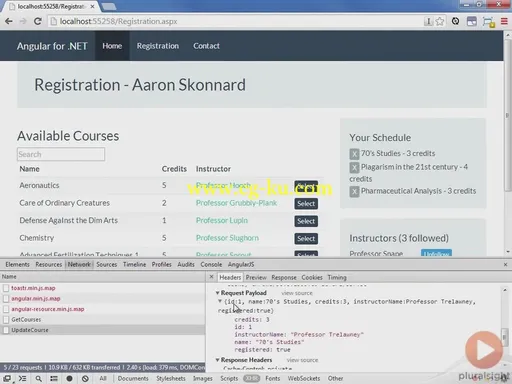Screen dimensions: 512x384
Task: Select the Care of Ordinary Creatures course
Action: click(x=306, y=204)
